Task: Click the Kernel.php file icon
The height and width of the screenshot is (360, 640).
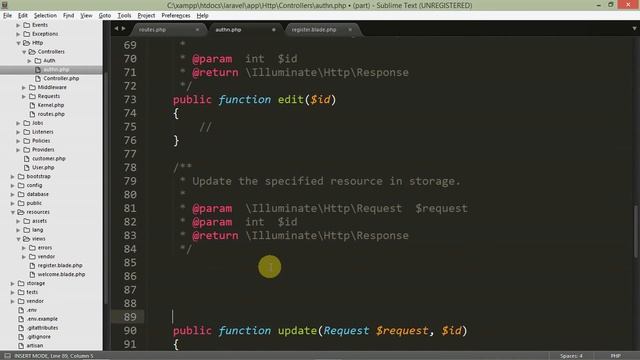Action: click(x=32, y=105)
